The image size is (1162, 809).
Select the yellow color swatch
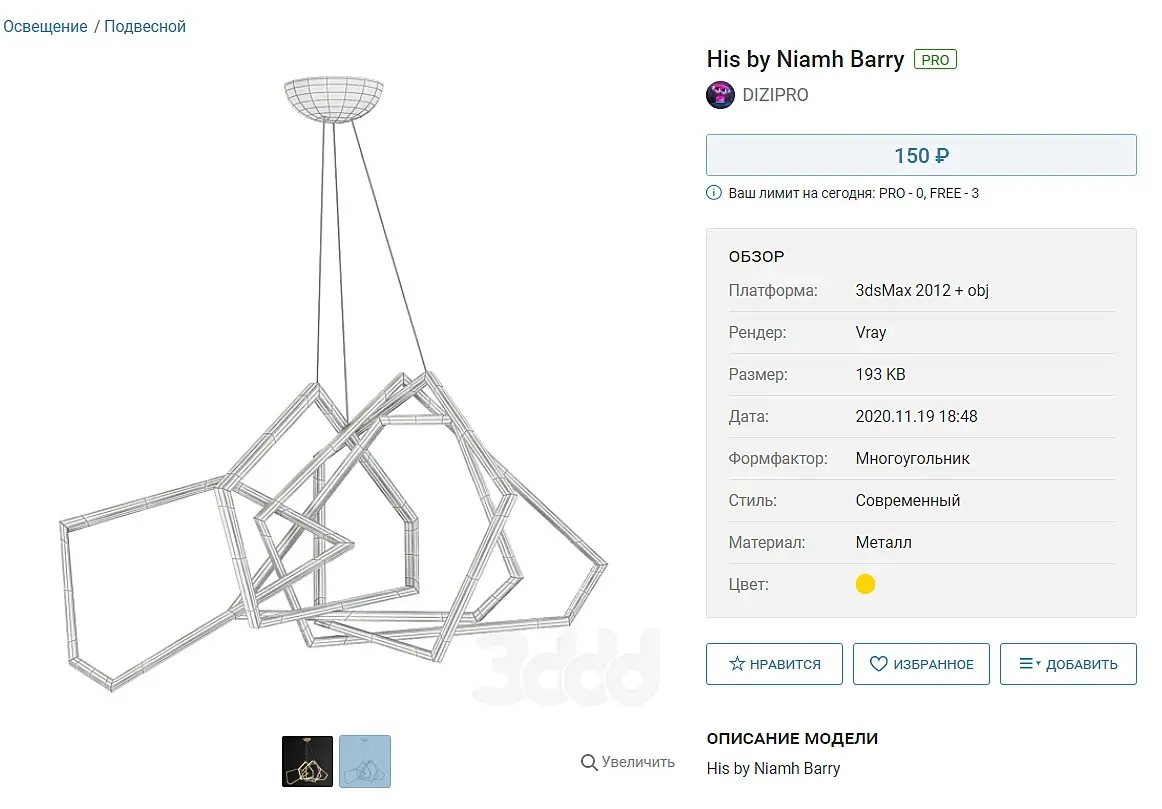[865, 584]
